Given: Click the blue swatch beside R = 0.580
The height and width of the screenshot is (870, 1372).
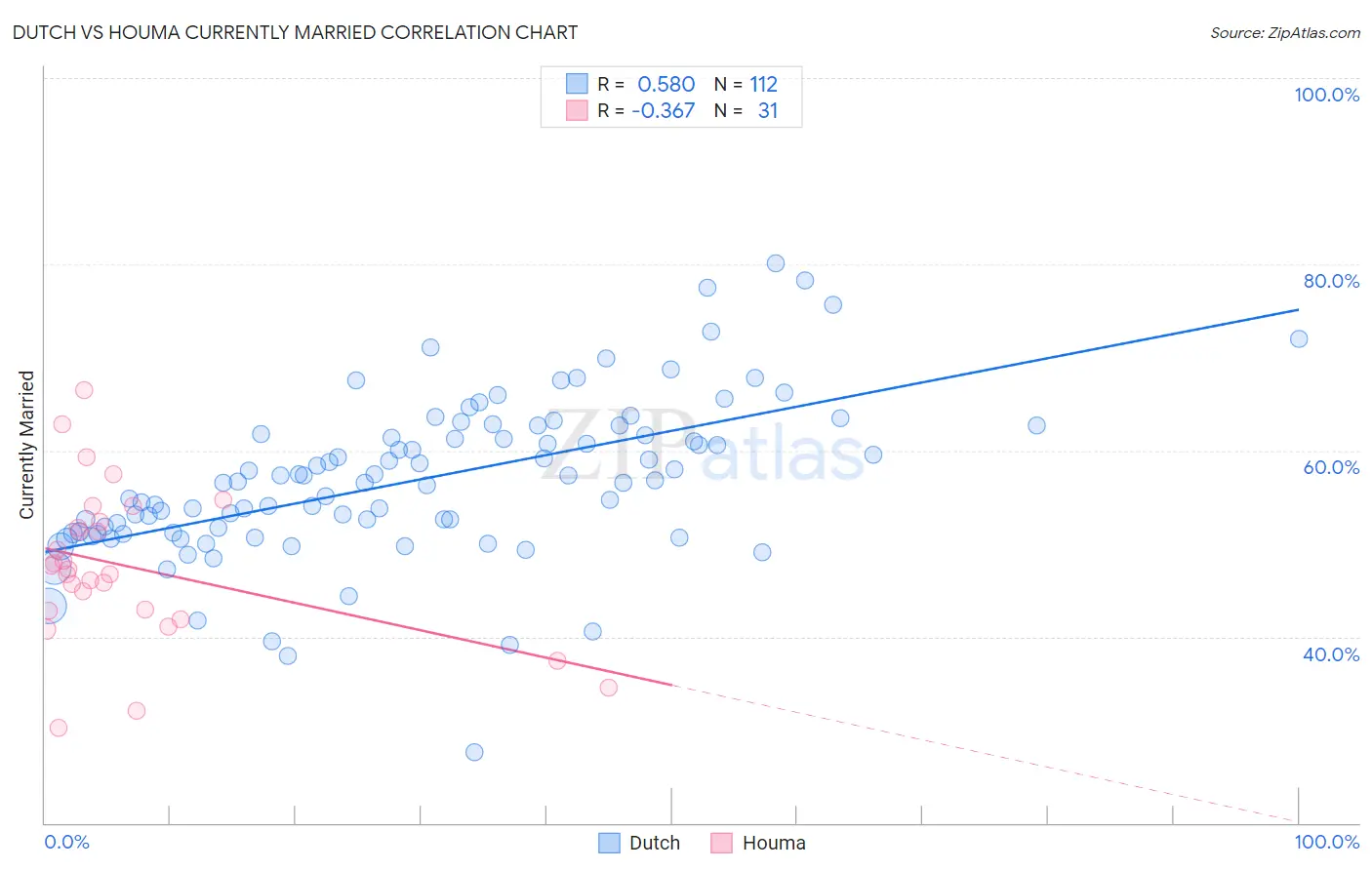Looking at the screenshot, I should coord(577,84).
